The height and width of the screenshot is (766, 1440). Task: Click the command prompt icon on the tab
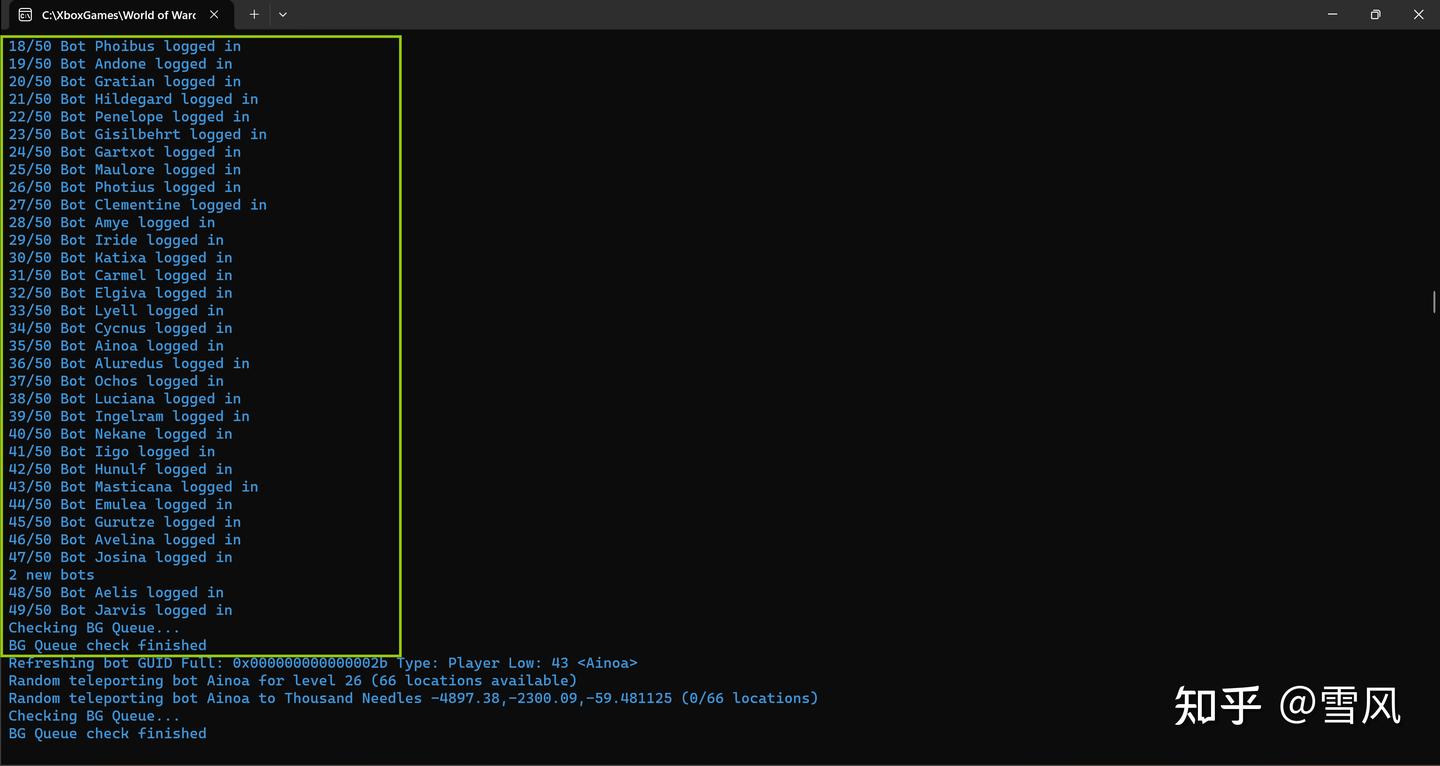[25, 15]
